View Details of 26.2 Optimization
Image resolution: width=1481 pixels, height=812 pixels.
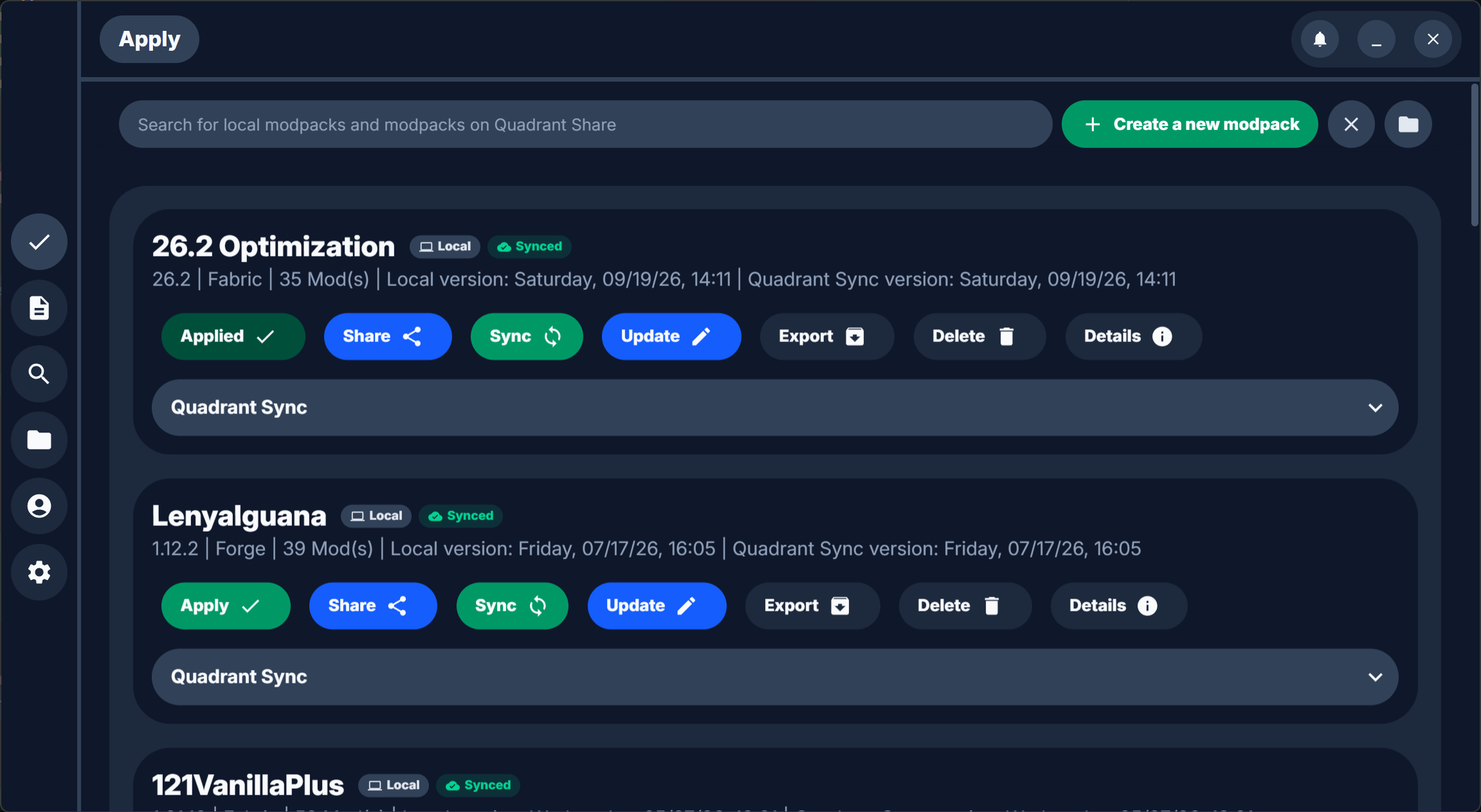1134,336
